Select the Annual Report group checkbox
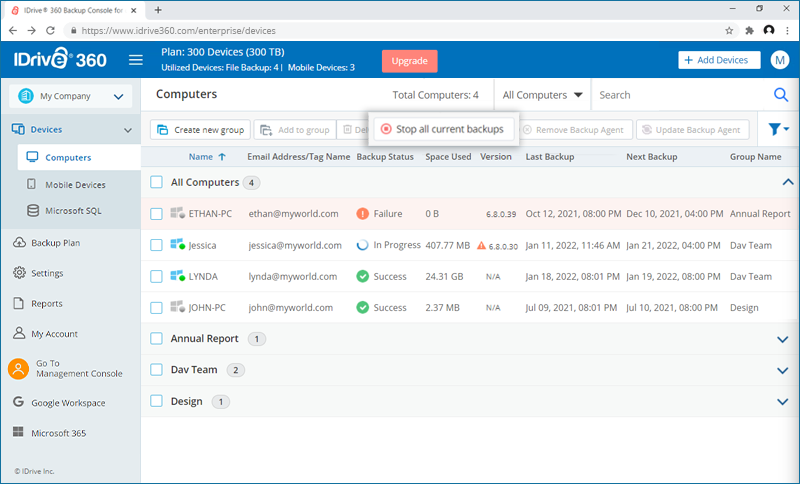Viewport: 800px width, 484px height. tap(157, 338)
